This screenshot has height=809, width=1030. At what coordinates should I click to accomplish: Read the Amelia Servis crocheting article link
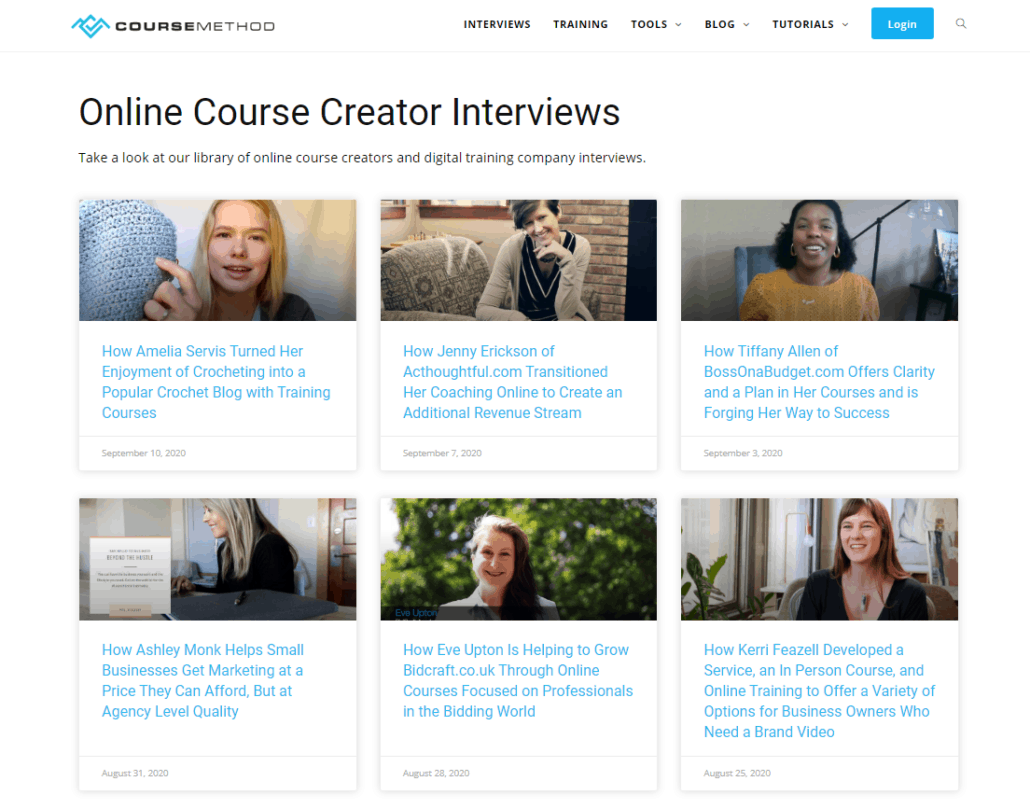pyautogui.click(x=216, y=382)
